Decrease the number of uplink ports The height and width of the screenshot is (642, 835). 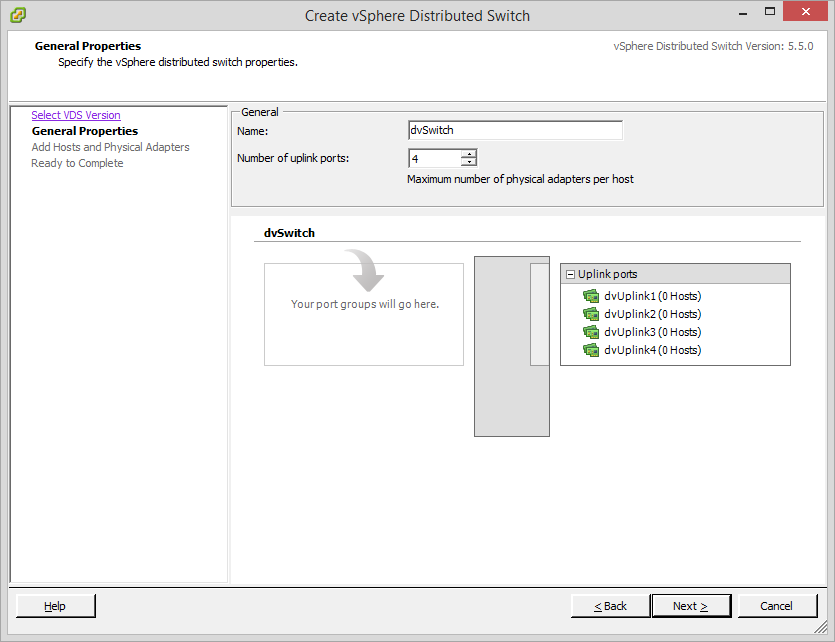coord(468,162)
